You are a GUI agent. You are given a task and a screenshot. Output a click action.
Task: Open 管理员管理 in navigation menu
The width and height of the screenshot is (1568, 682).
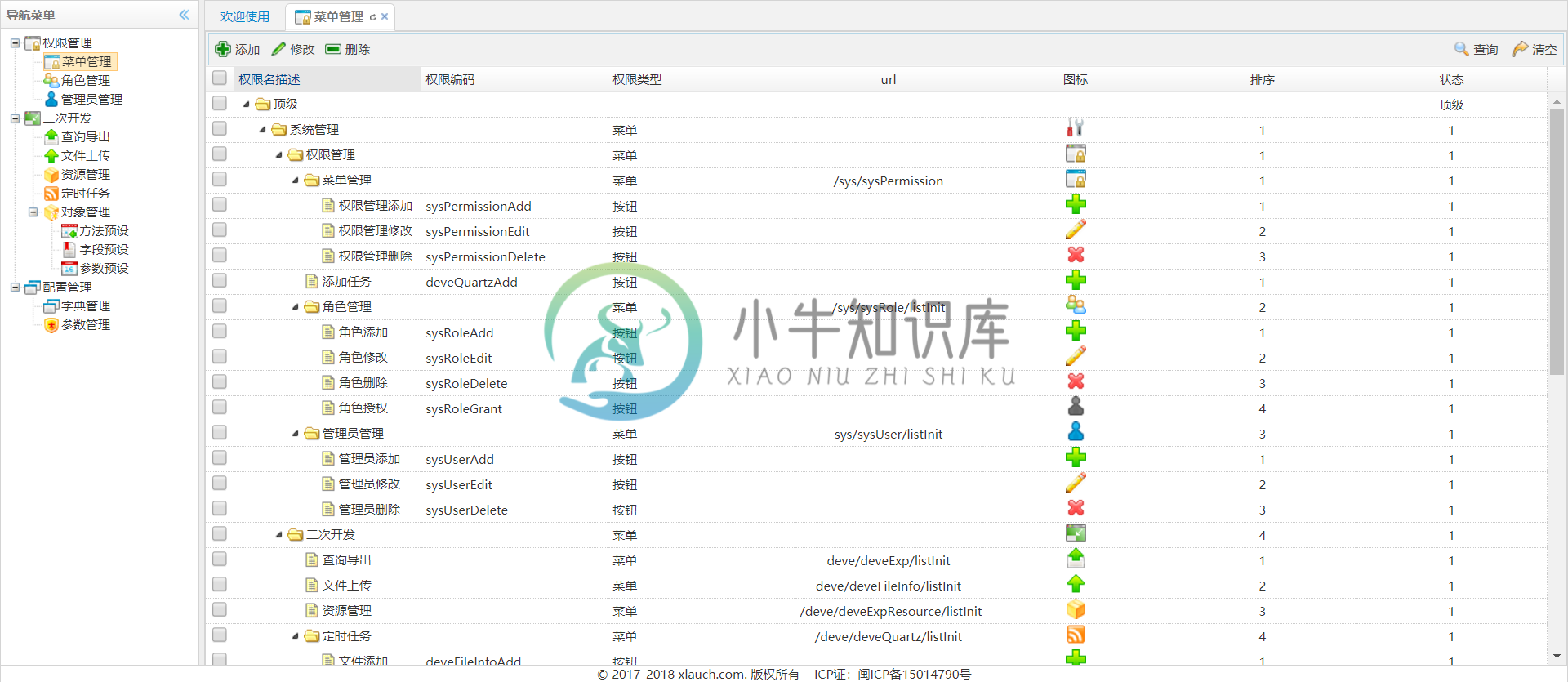click(91, 100)
